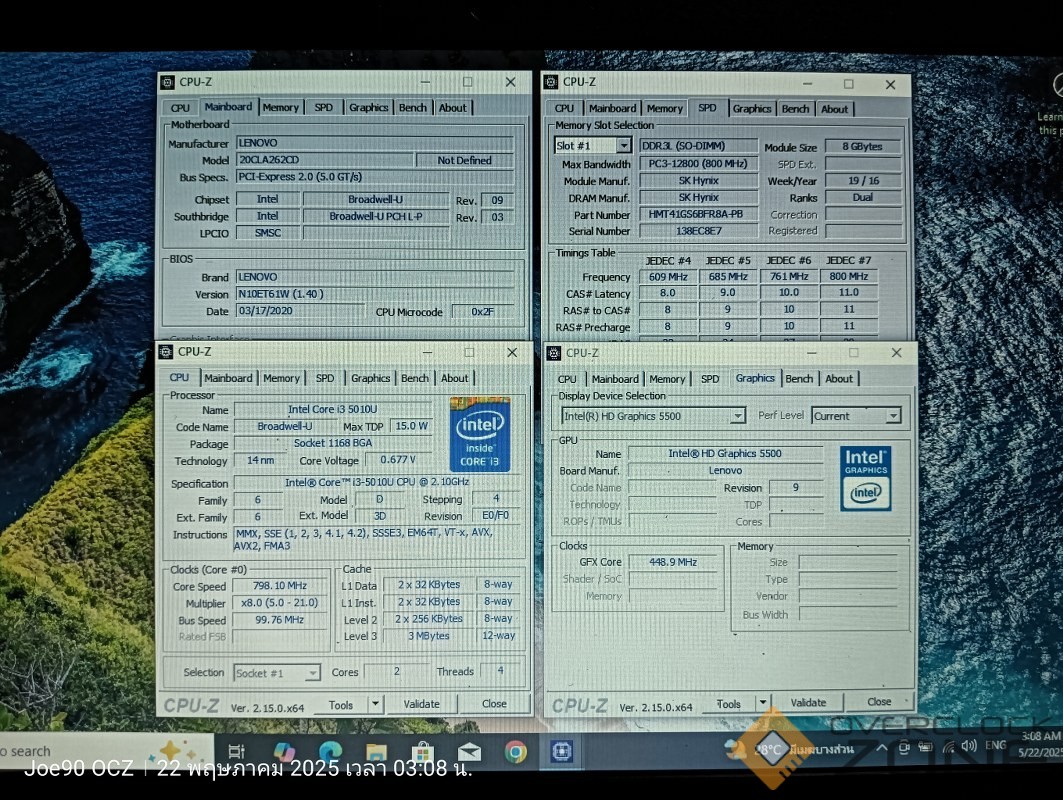Click the serial number 138EC8E7
The width and height of the screenshot is (1063, 800).
(x=698, y=231)
